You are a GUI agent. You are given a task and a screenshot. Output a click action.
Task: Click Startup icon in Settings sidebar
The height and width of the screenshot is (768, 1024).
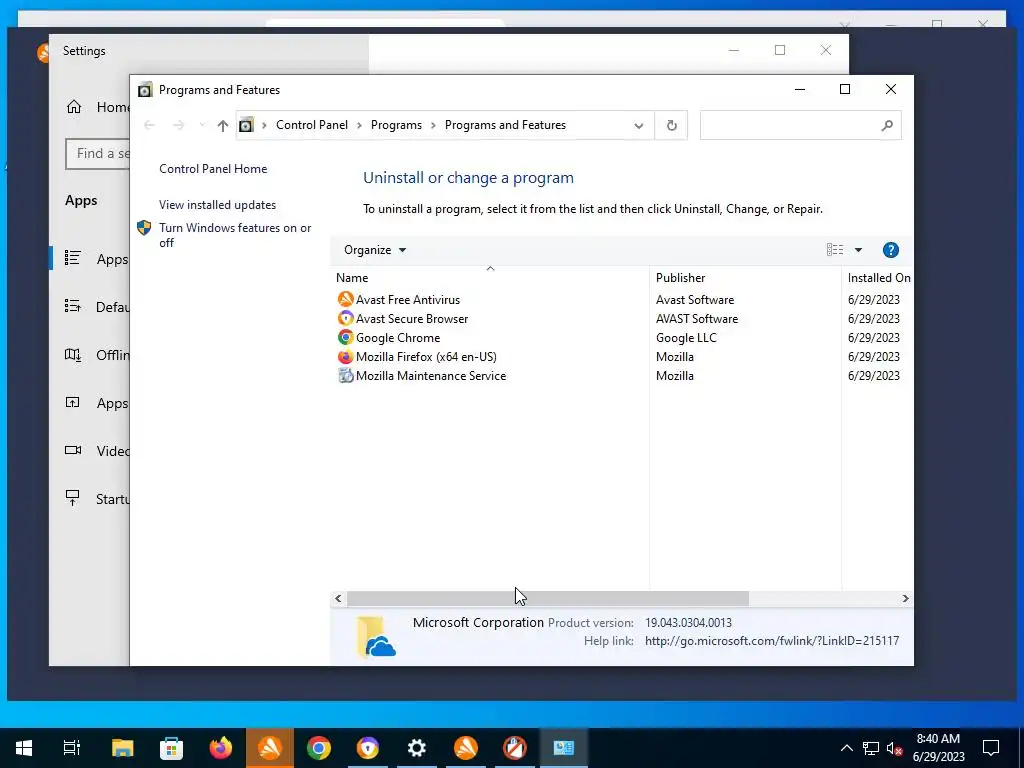click(72, 498)
